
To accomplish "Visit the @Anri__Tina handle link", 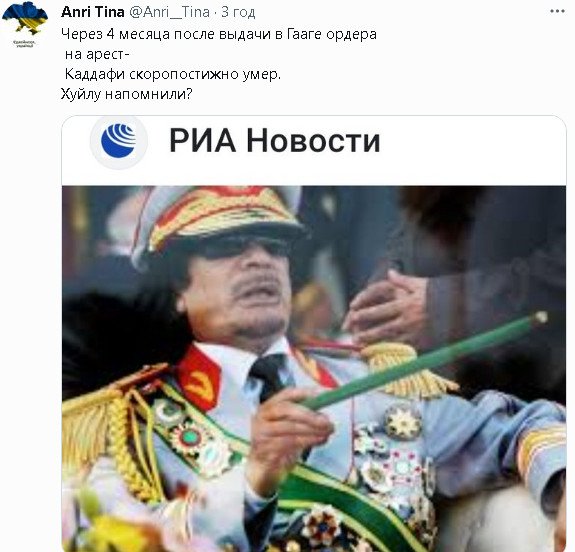I will tap(169, 12).
